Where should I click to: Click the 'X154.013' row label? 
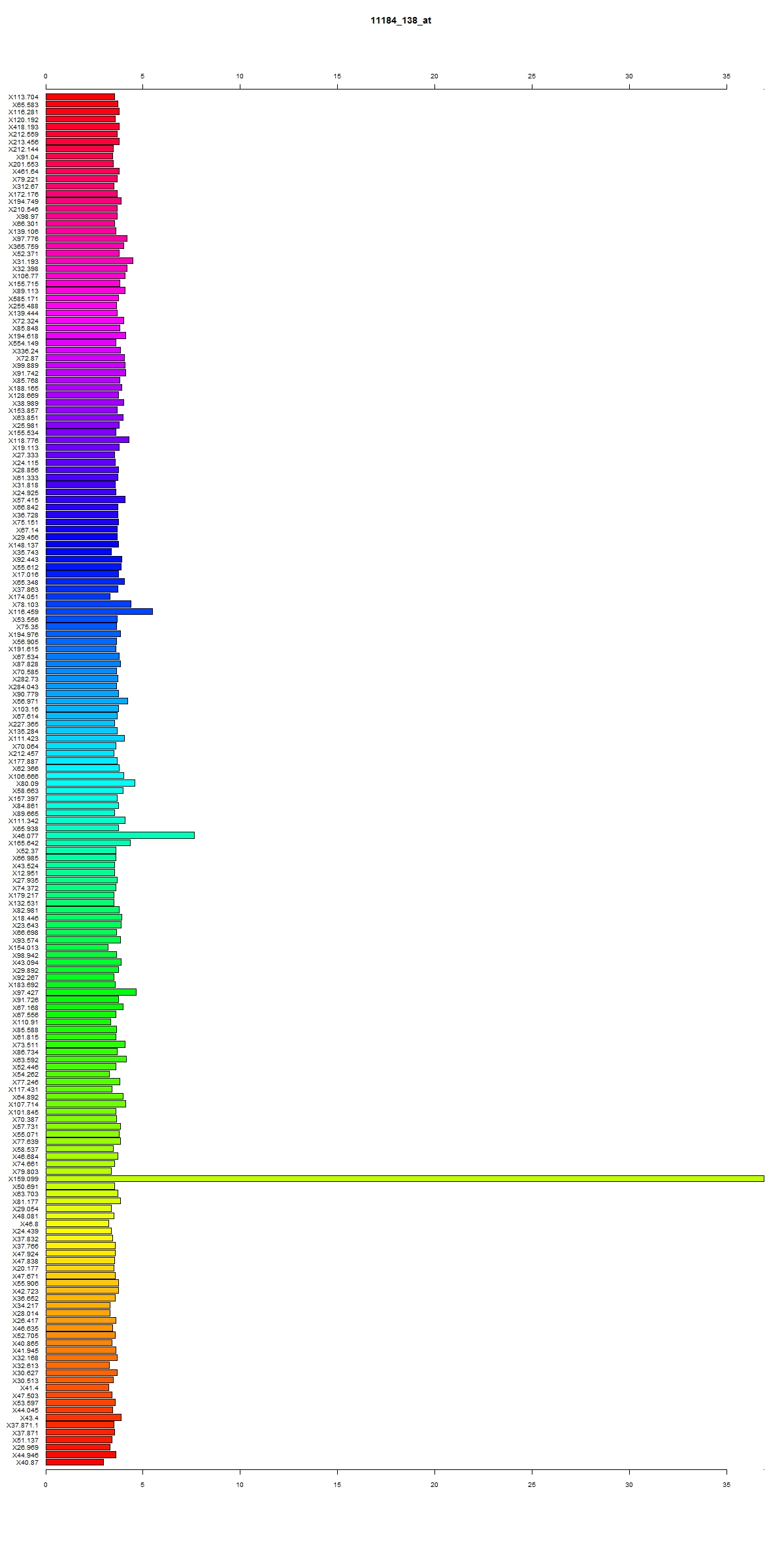coord(24,947)
